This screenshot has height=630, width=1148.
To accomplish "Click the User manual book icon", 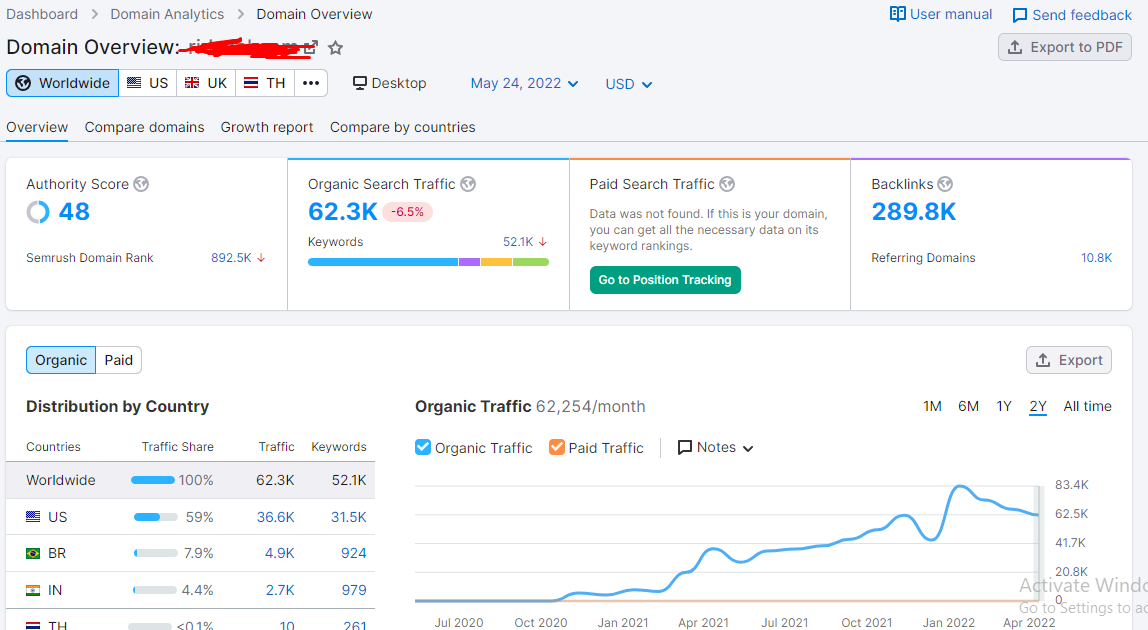I will pyautogui.click(x=897, y=14).
